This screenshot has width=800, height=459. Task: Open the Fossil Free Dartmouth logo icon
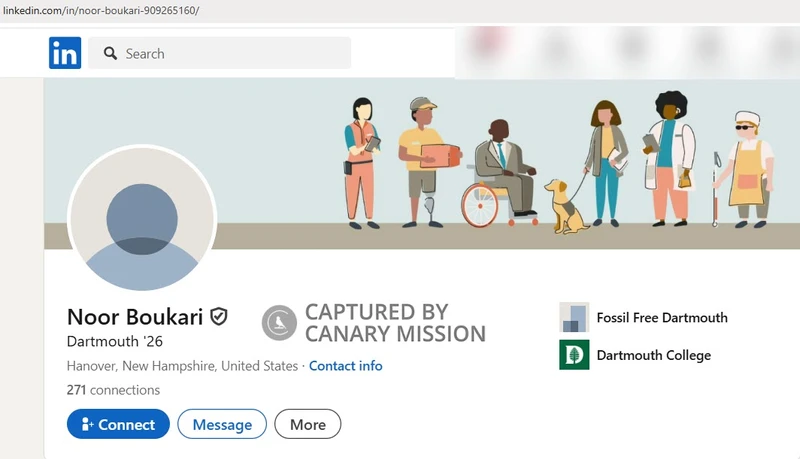(x=574, y=317)
